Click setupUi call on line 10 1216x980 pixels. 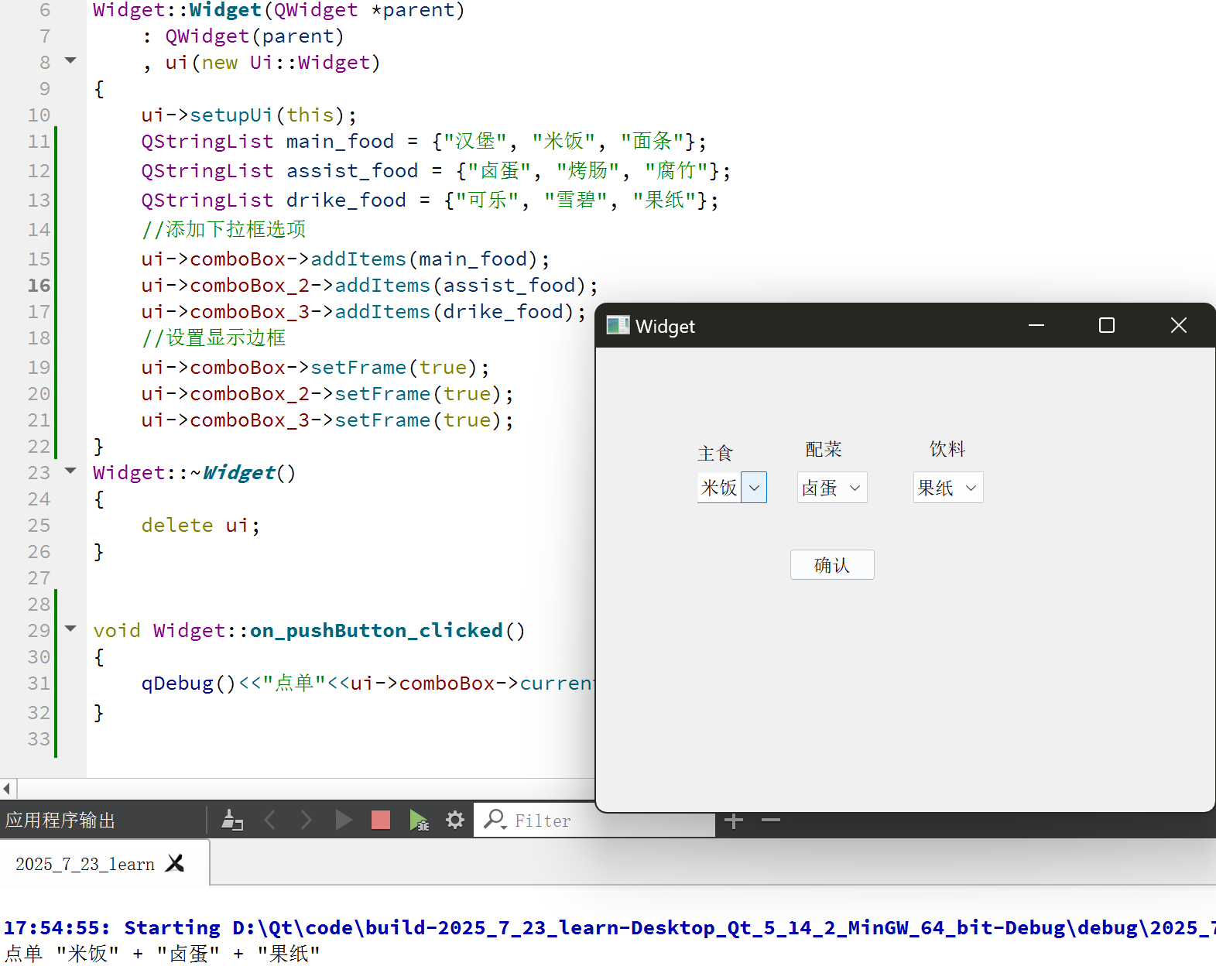pyautogui.click(x=249, y=115)
